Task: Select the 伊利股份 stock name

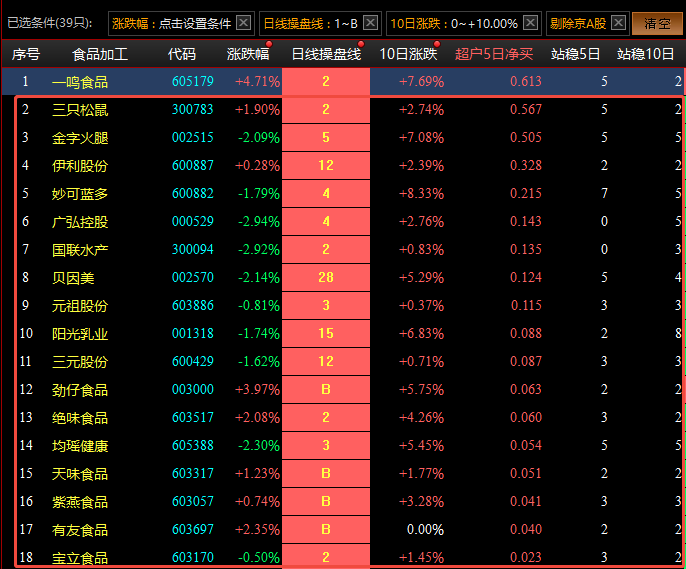Action: [x=80, y=165]
